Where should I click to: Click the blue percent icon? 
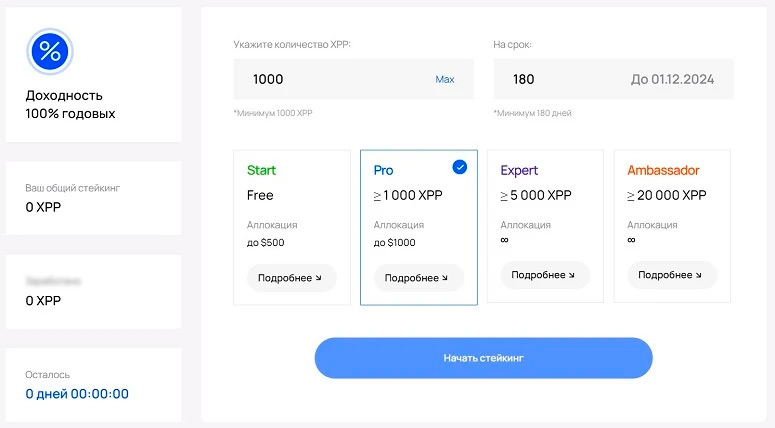coord(50,50)
